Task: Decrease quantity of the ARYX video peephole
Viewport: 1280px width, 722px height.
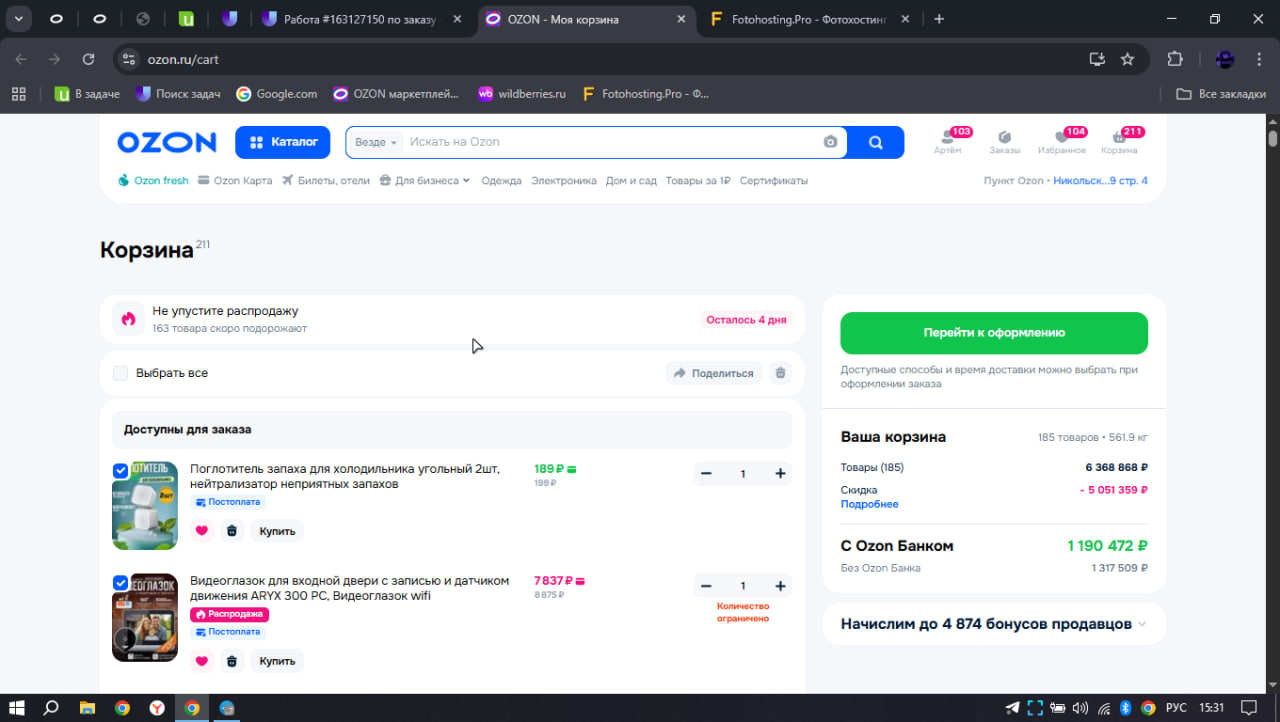Action: click(x=706, y=586)
